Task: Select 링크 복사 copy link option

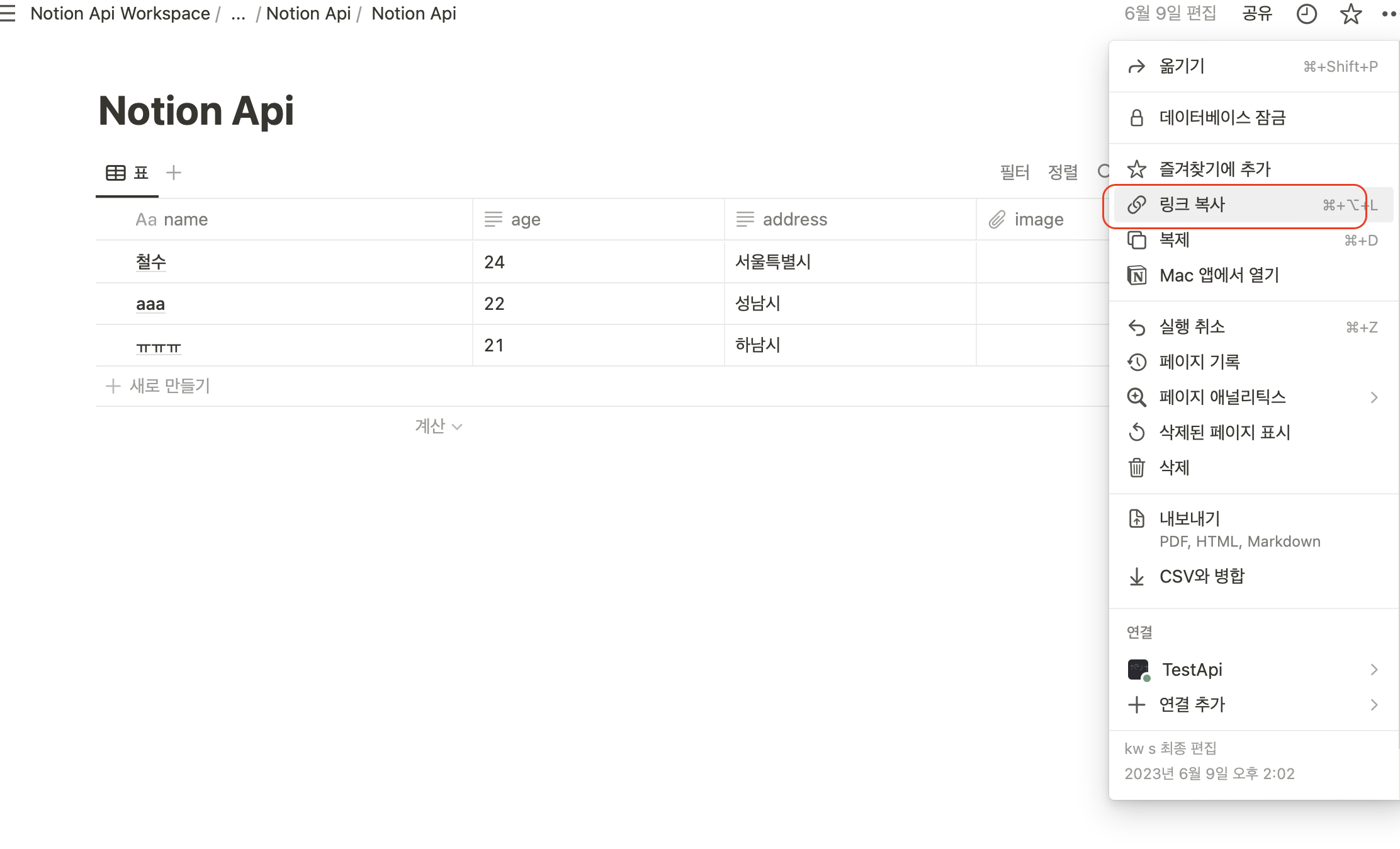Action: [x=1192, y=205]
